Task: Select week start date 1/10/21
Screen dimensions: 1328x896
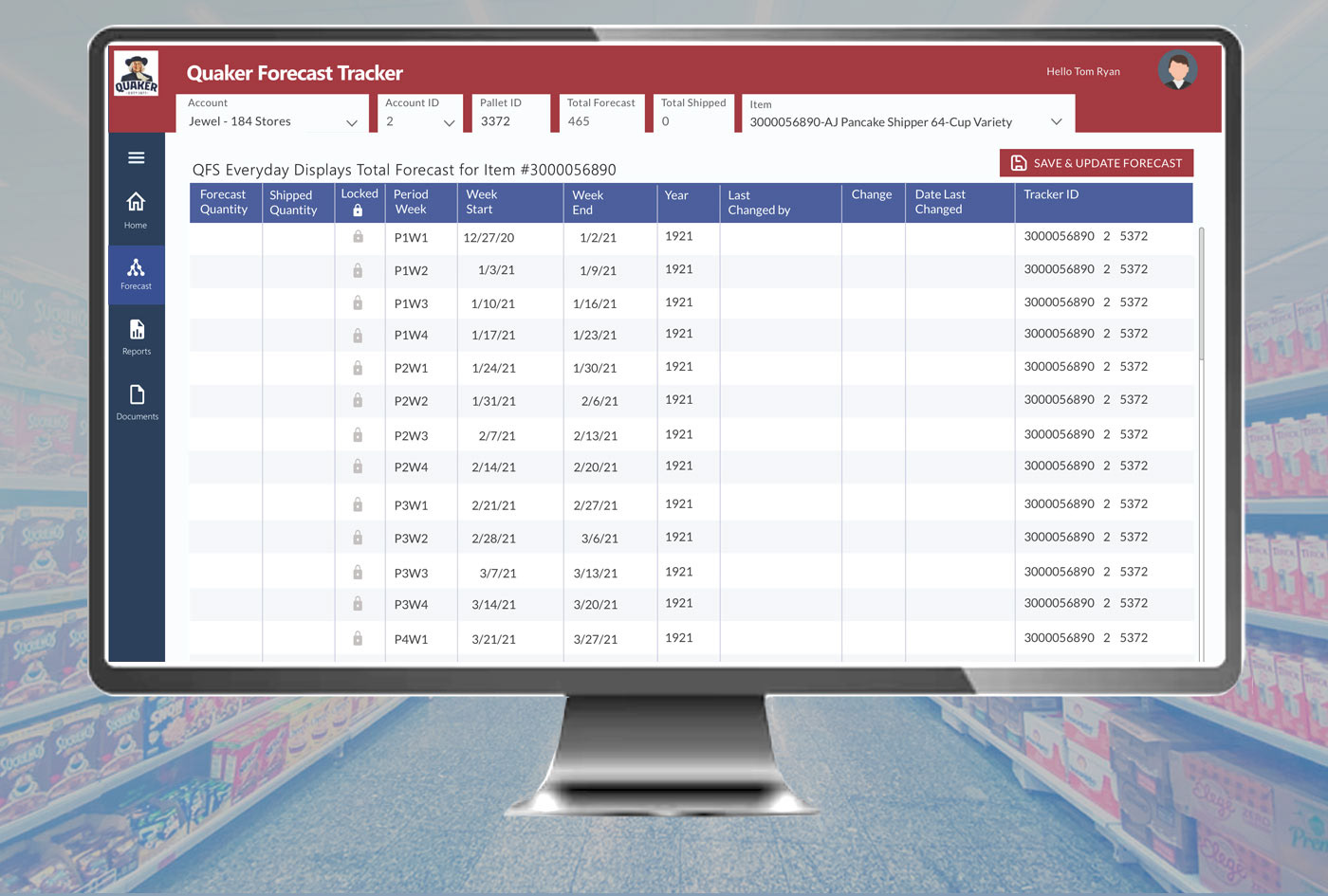Action: (493, 304)
